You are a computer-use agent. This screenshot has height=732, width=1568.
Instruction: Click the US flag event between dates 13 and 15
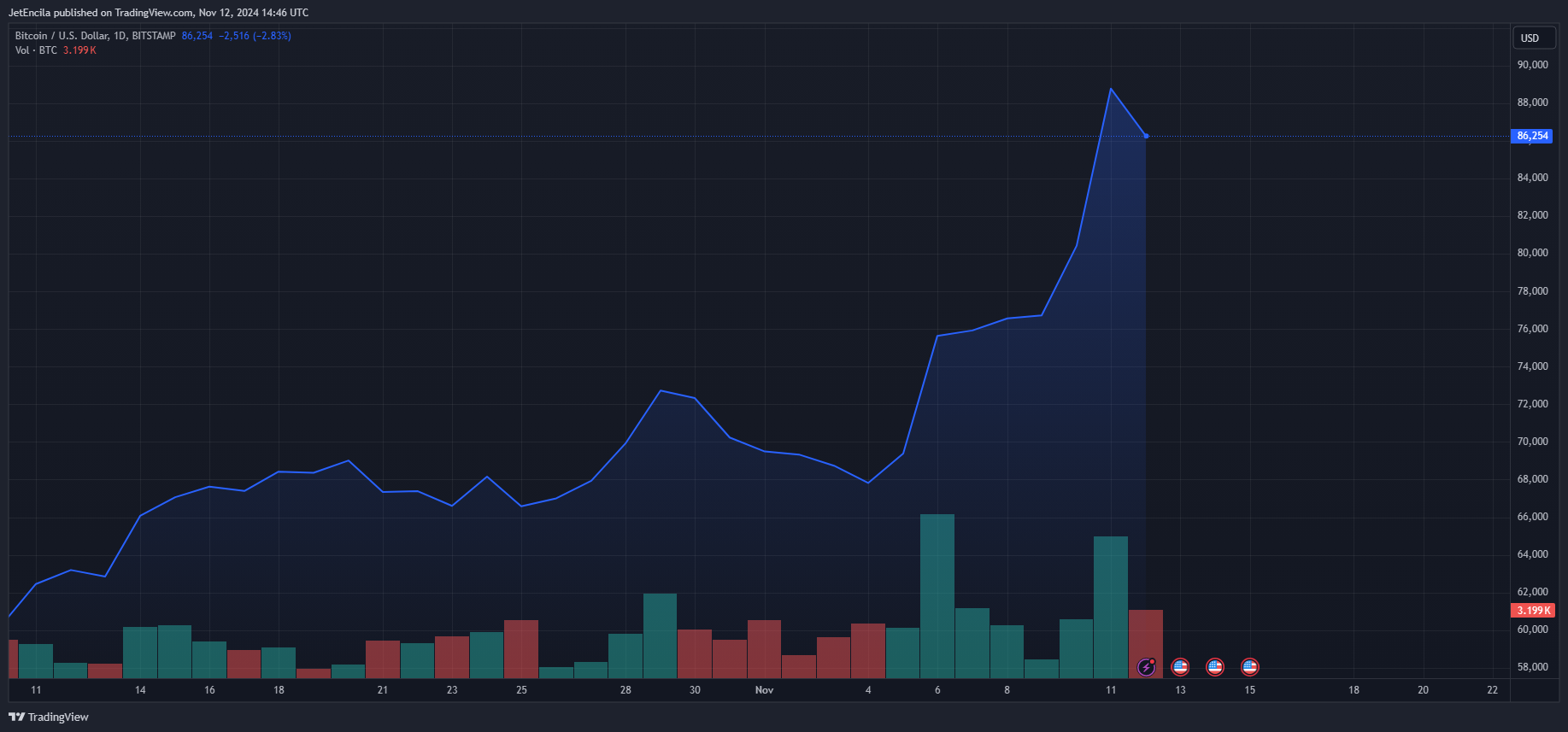pyautogui.click(x=1215, y=667)
